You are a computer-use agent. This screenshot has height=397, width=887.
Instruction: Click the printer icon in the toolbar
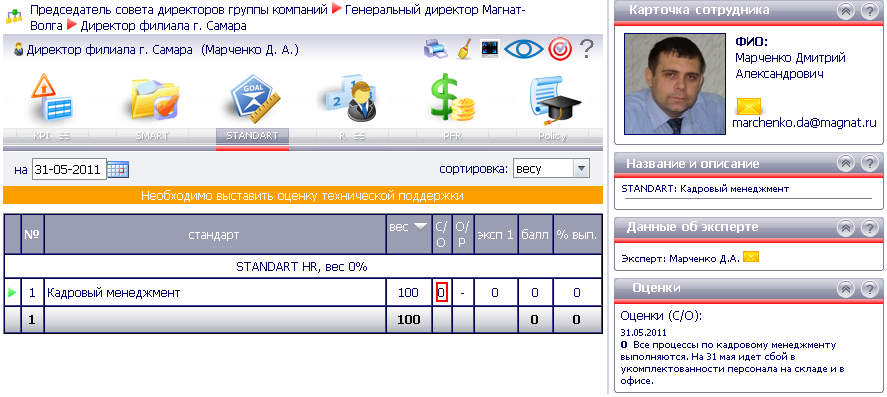[436, 49]
